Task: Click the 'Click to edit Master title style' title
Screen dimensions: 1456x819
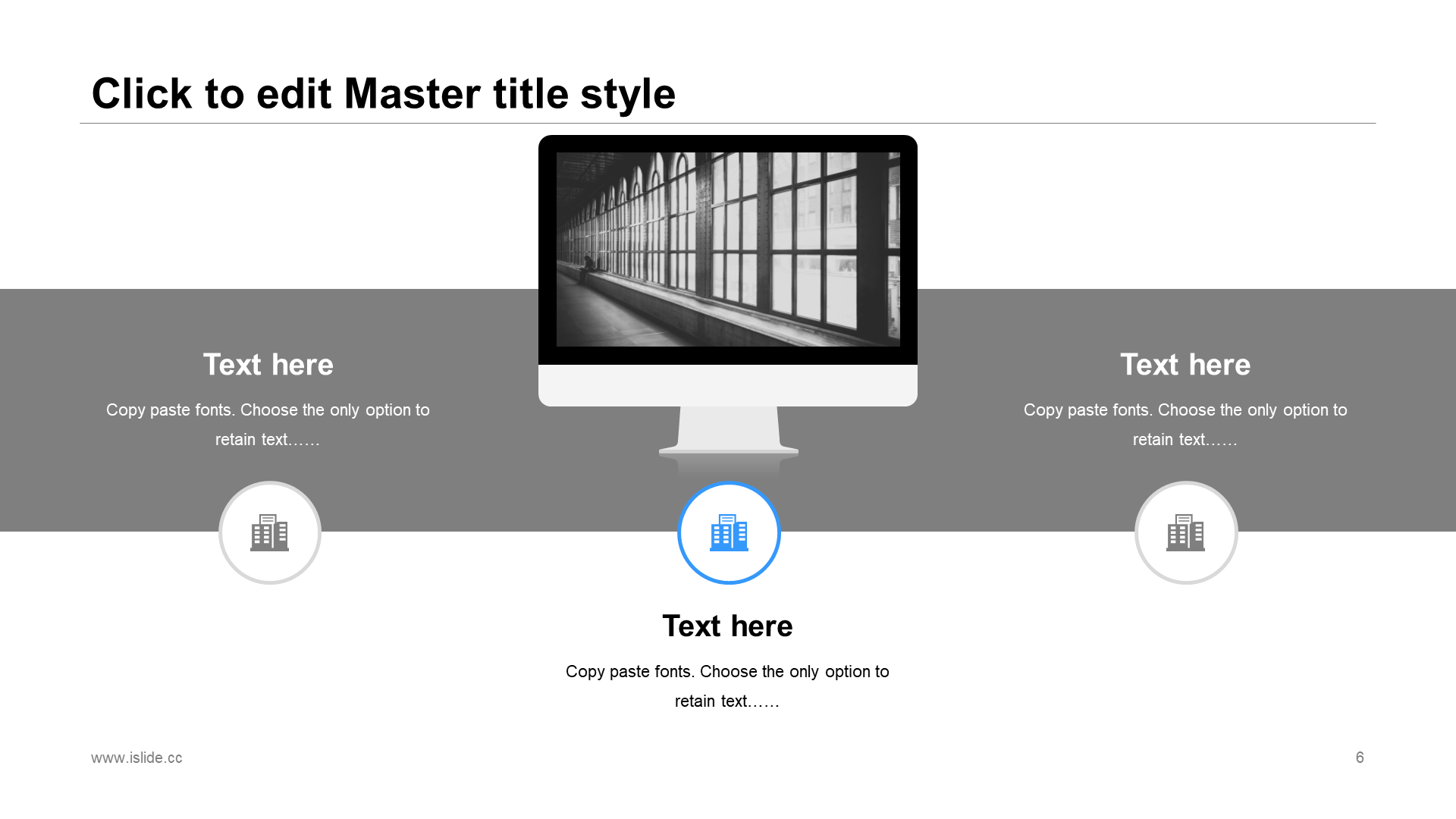Action: click(x=383, y=94)
